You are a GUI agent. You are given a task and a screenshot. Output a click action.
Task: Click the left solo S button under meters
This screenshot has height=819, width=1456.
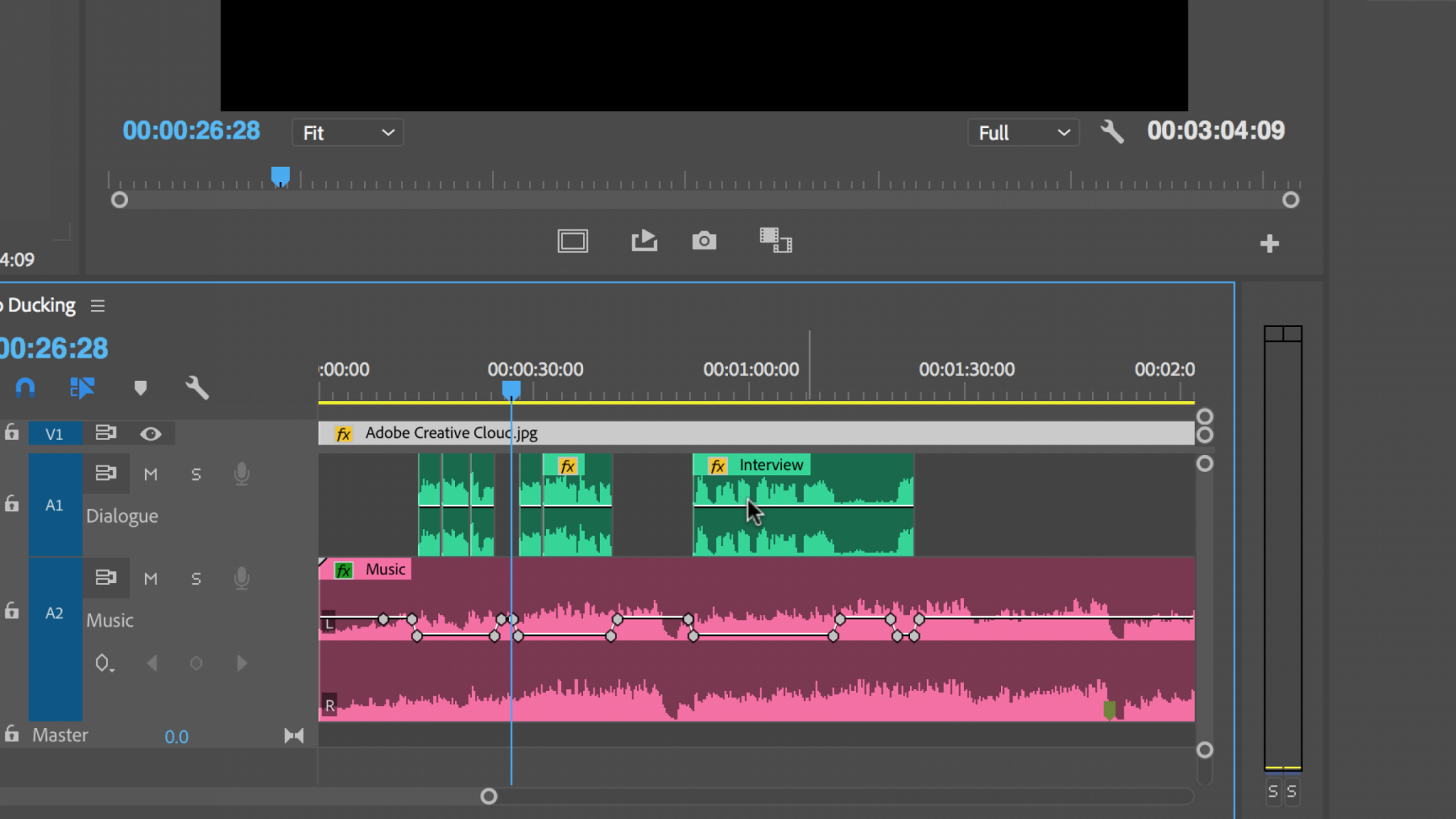click(1273, 791)
